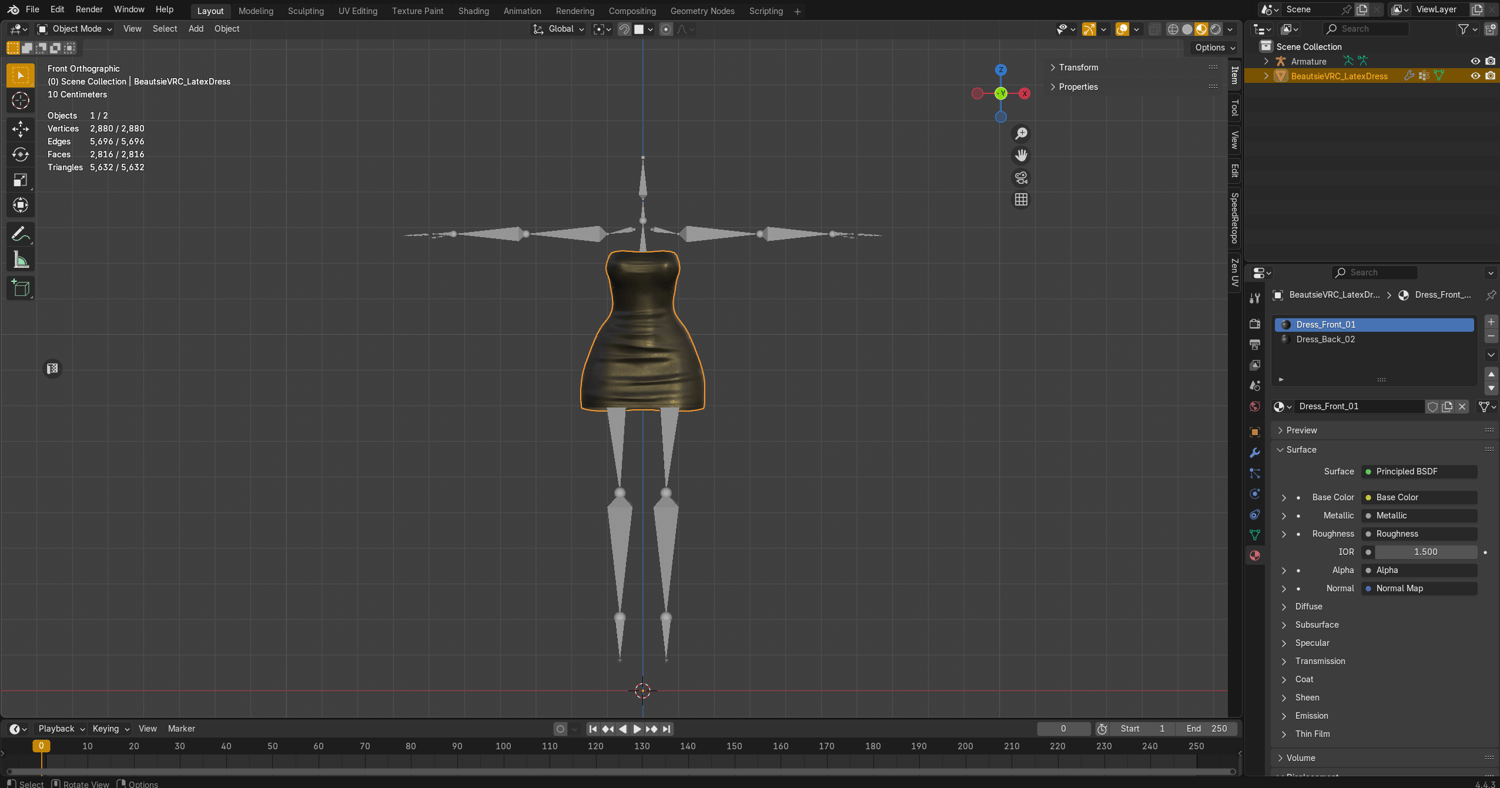Click the Add Cube tool

pos(20,288)
